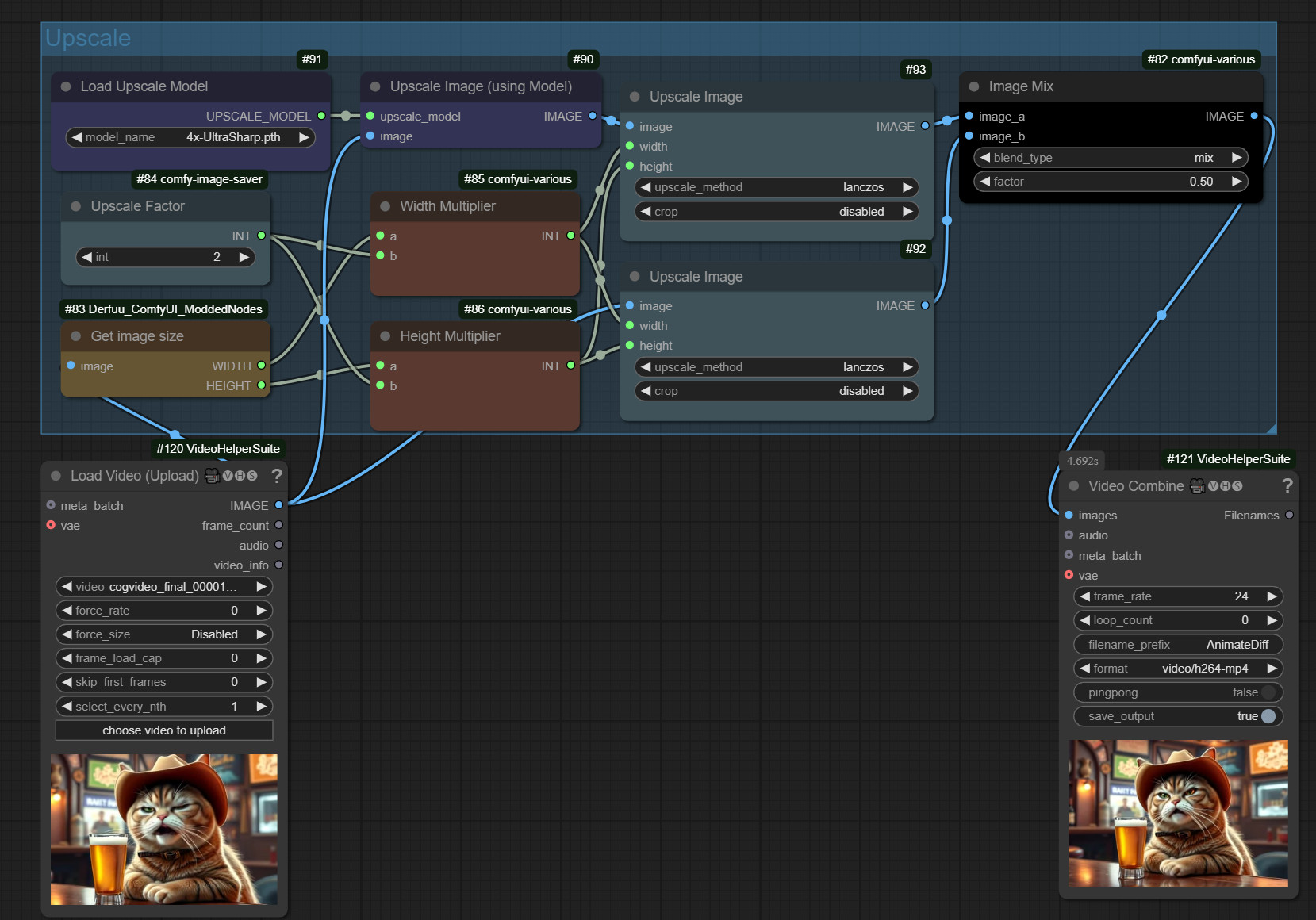The image size is (1316, 920).
Task: Click the film icon on Load Video title
Action: click(x=212, y=475)
